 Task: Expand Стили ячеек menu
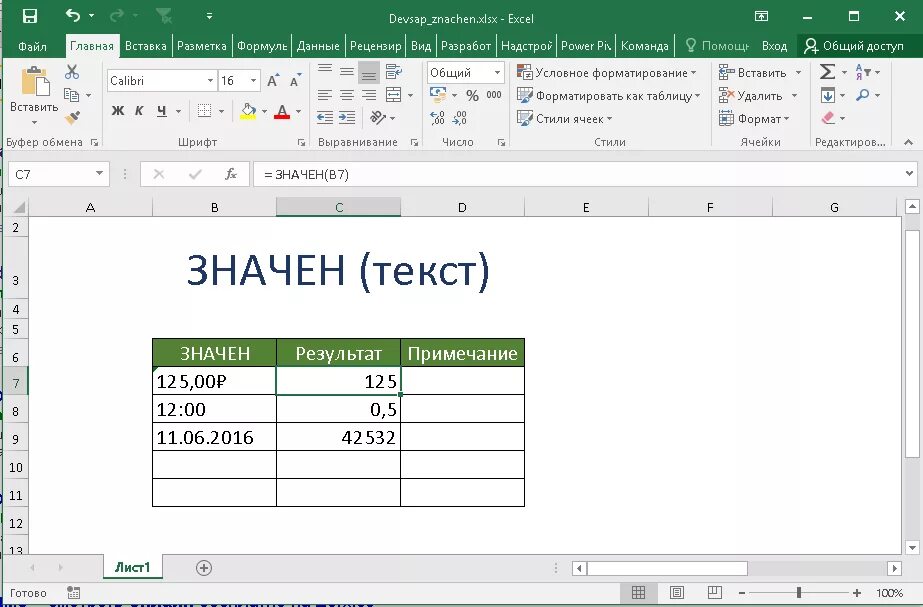tap(609, 118)
